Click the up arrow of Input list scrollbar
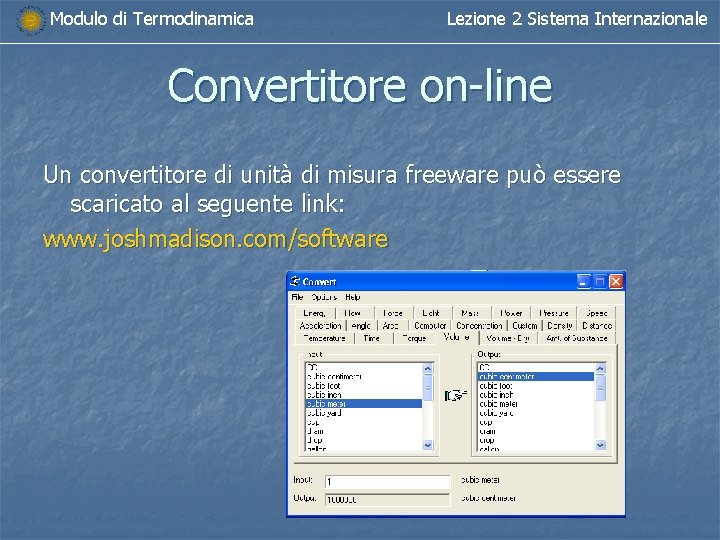 coord(428,368)
